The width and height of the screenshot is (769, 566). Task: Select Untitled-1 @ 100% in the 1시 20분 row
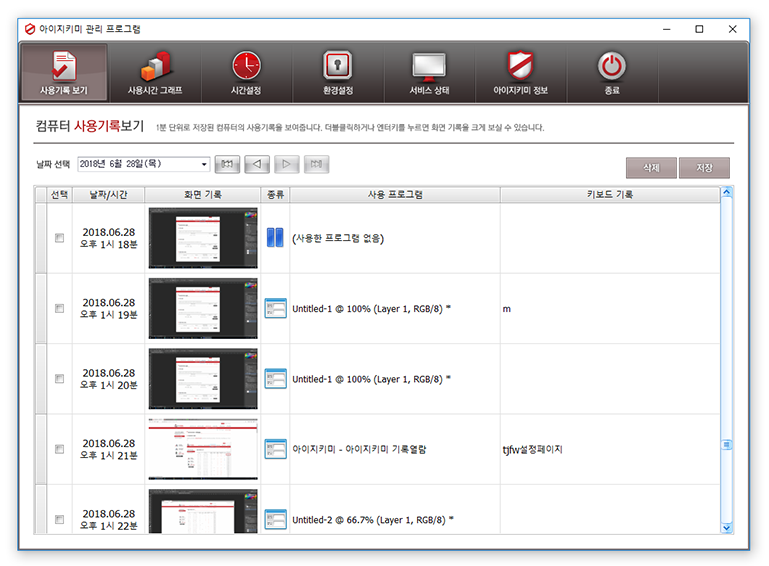coord(372,380)
